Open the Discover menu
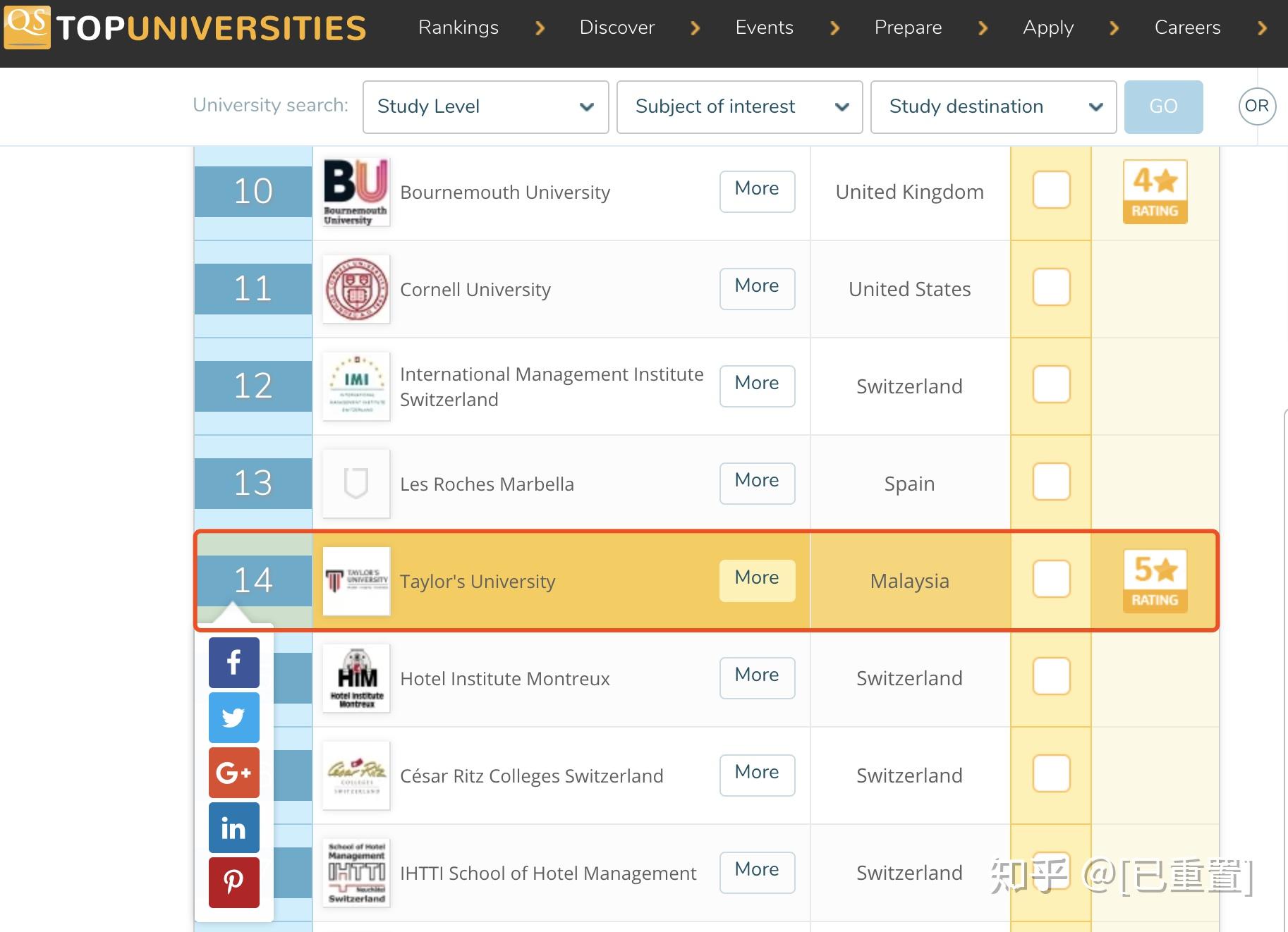This screenshot has width=1288, height=932. coord(617,27)
